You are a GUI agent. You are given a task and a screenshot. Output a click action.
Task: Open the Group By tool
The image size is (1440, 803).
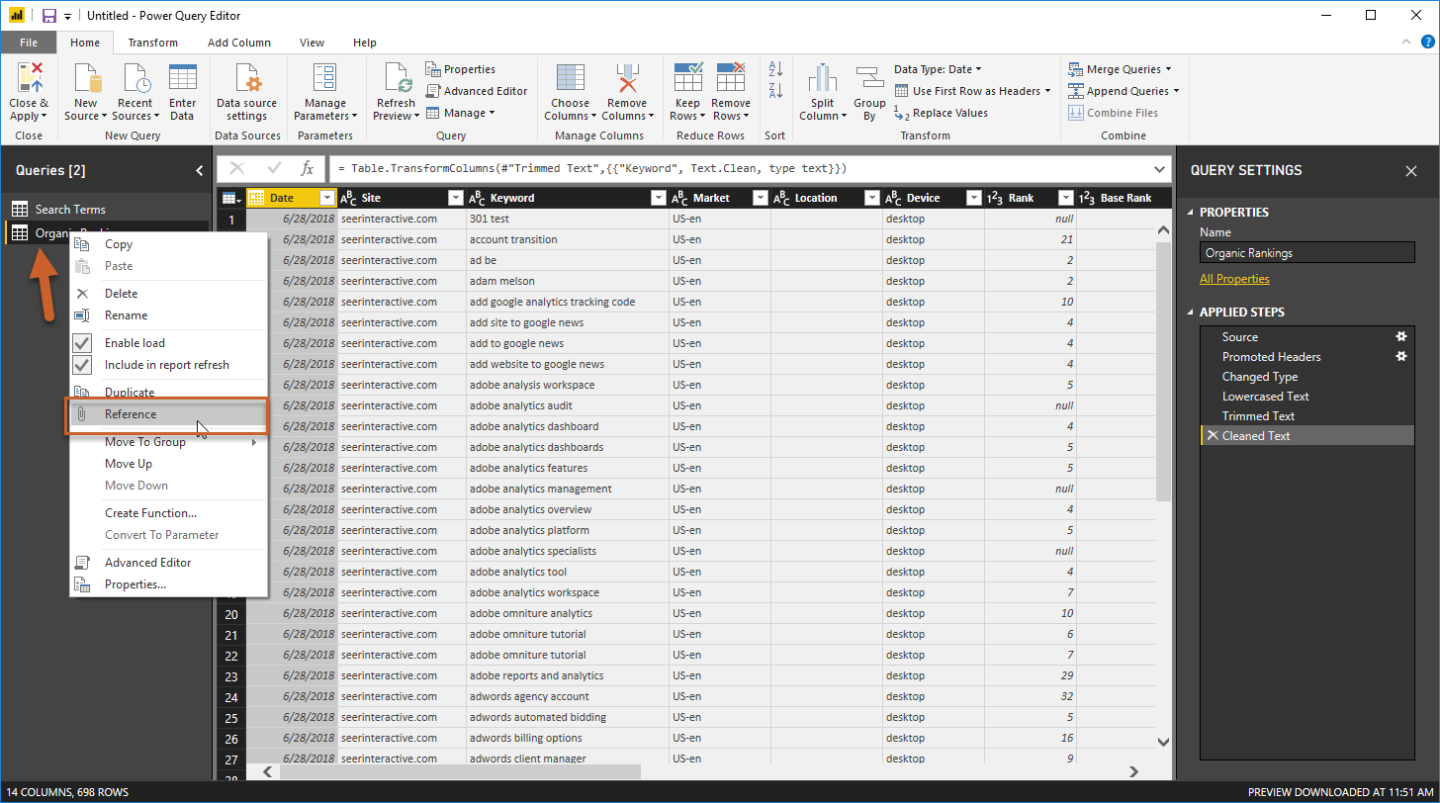(x=868, y=90)
